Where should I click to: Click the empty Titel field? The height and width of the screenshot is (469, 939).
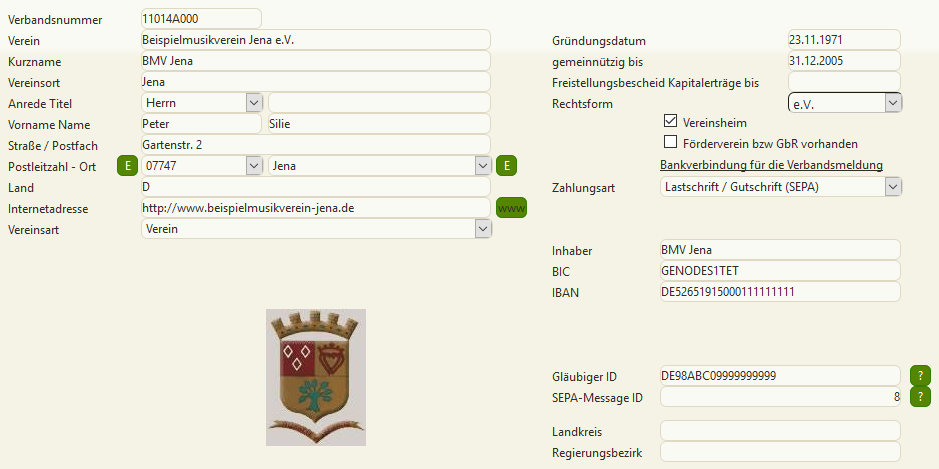(x=379, y=102)
